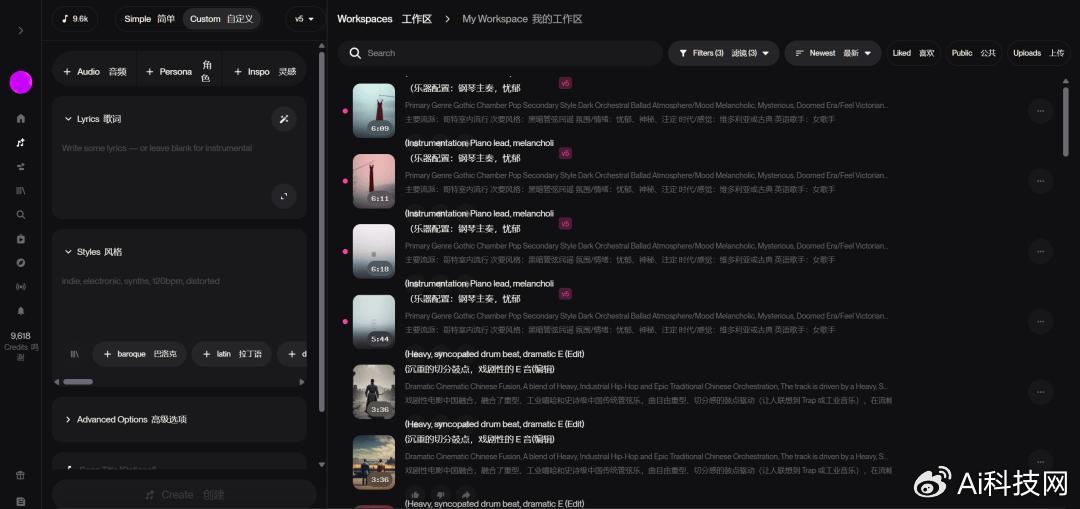
Task: Collapse the Styles section
Action: click(92, 252)
